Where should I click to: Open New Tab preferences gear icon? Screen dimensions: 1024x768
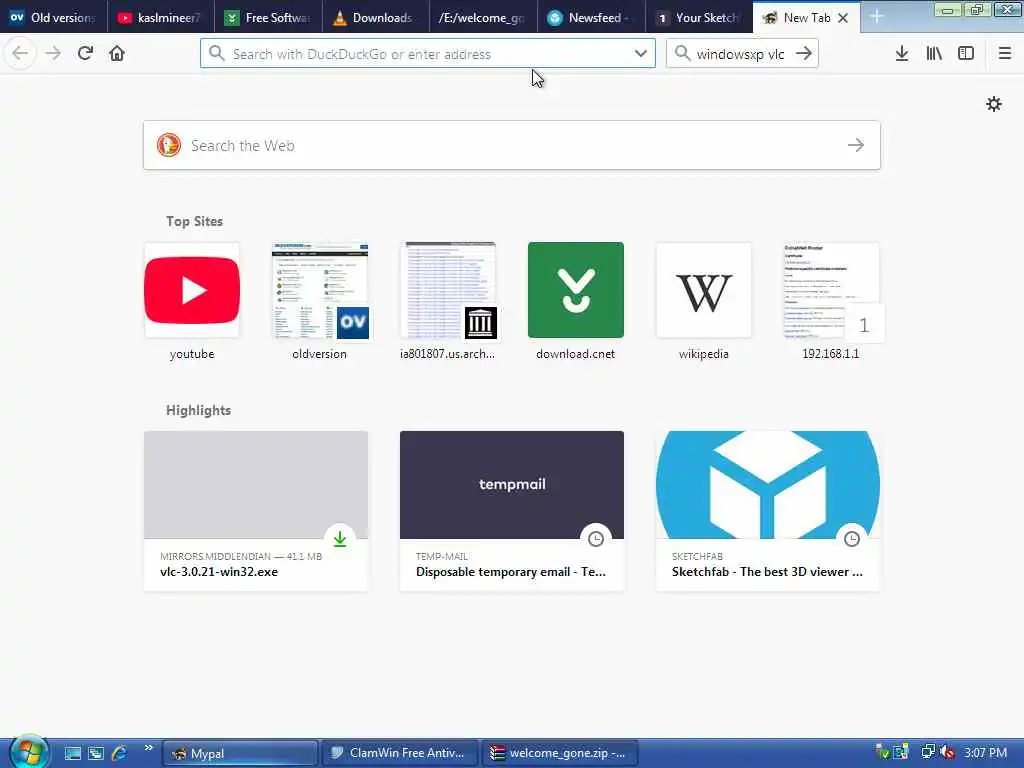tap(993, 104)
